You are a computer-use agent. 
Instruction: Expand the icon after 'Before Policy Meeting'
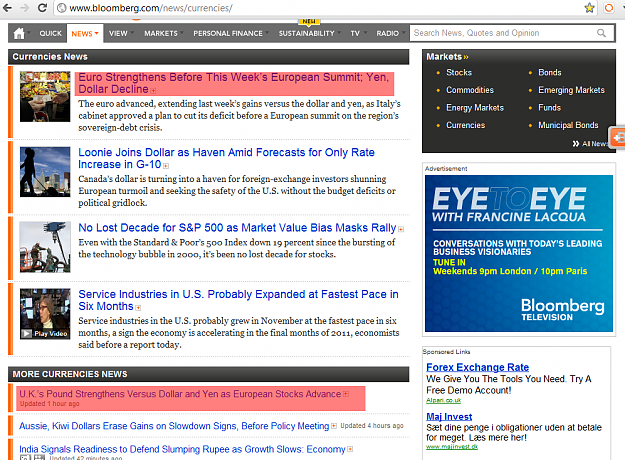pos(334,426)
